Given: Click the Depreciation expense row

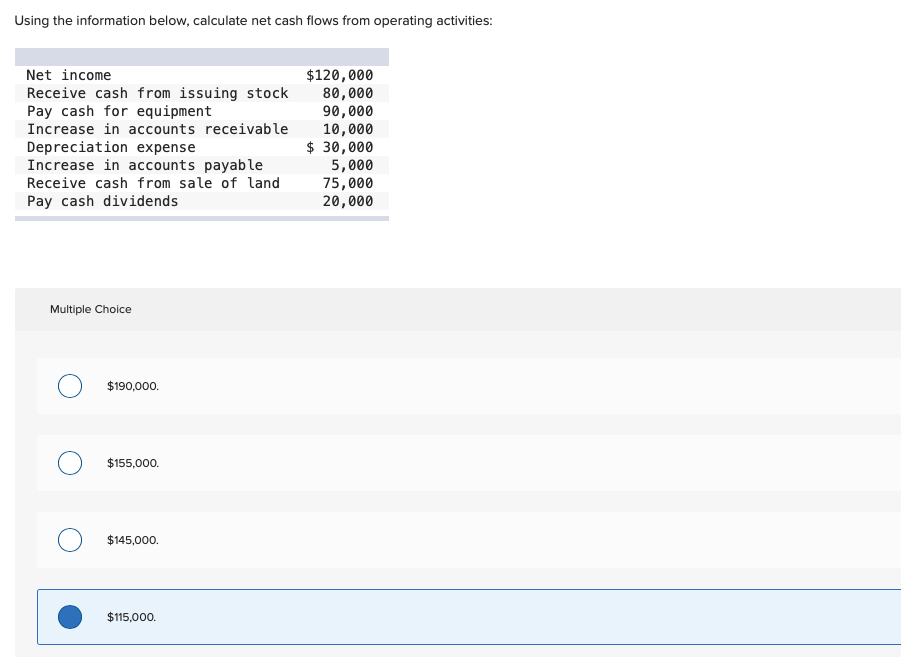Looking at the screenshot, I should (200, 147).
